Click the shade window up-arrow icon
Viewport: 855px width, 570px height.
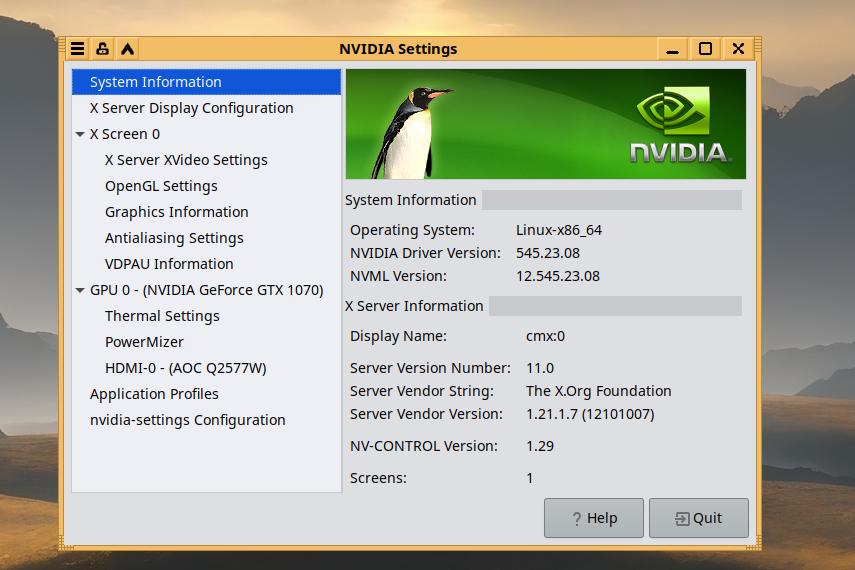[127, 48]
